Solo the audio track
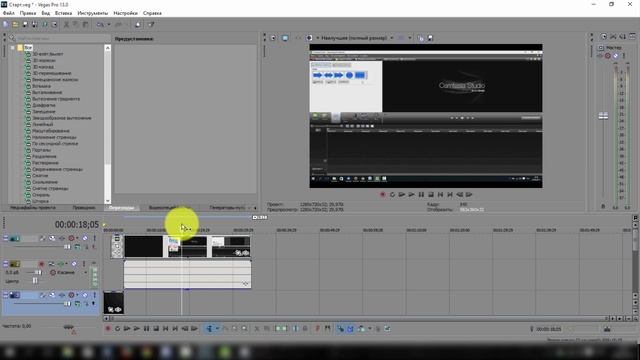 tap(84, 264)
